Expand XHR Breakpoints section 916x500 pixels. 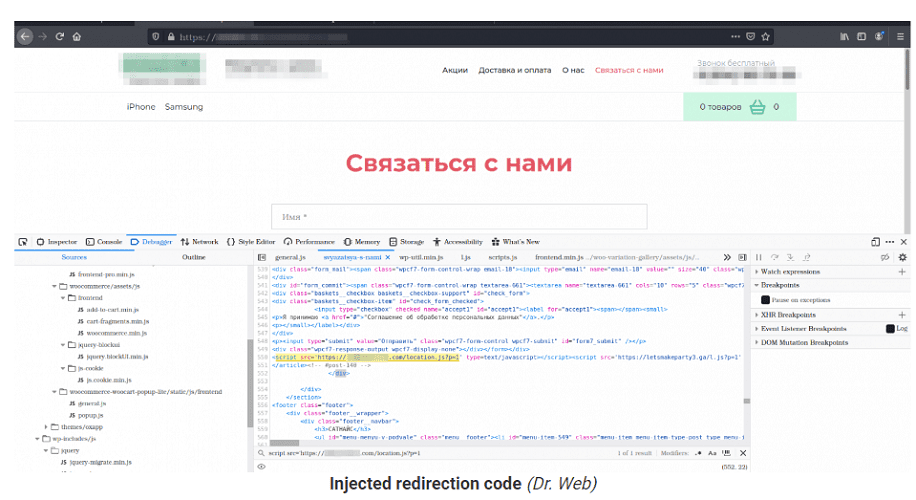point(757,315)
